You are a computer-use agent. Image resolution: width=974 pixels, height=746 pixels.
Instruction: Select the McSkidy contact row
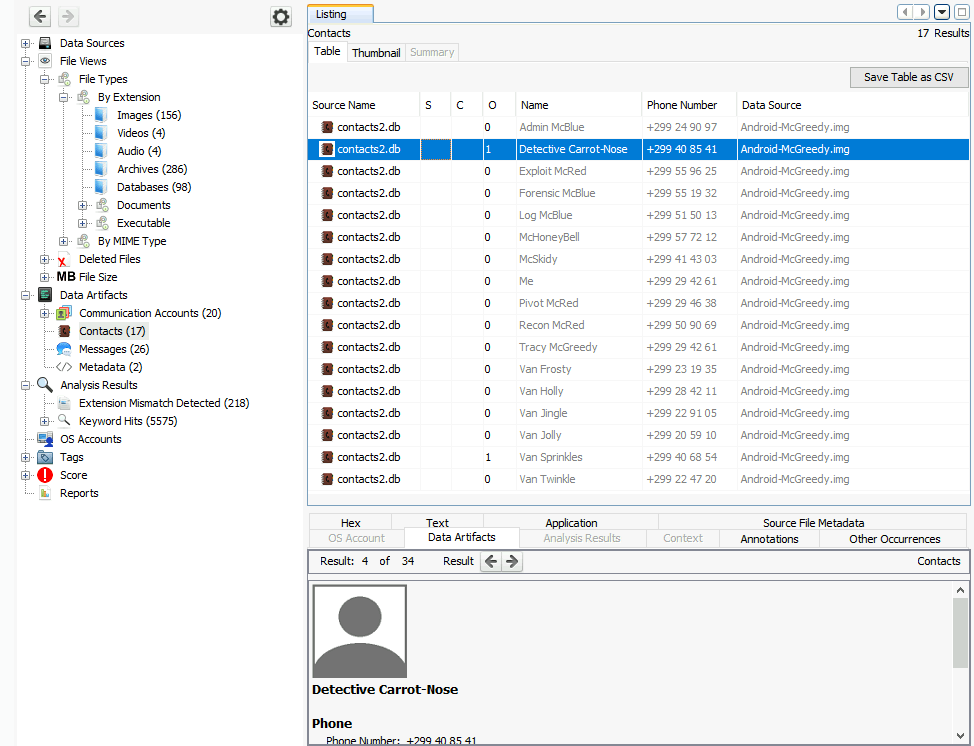[639, 259]
